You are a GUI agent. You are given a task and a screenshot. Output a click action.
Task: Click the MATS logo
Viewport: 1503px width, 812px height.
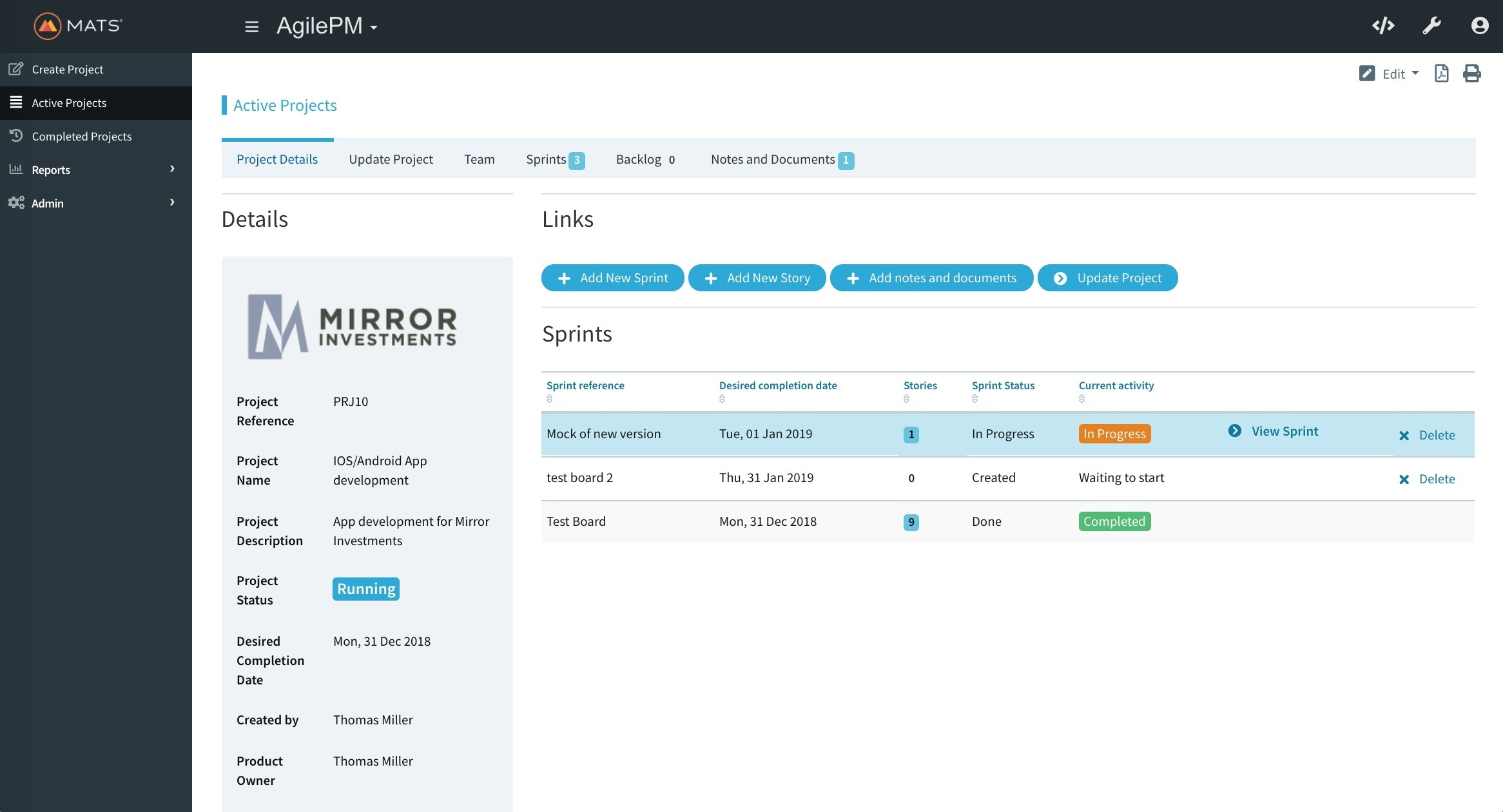click(x=77, y=26)
